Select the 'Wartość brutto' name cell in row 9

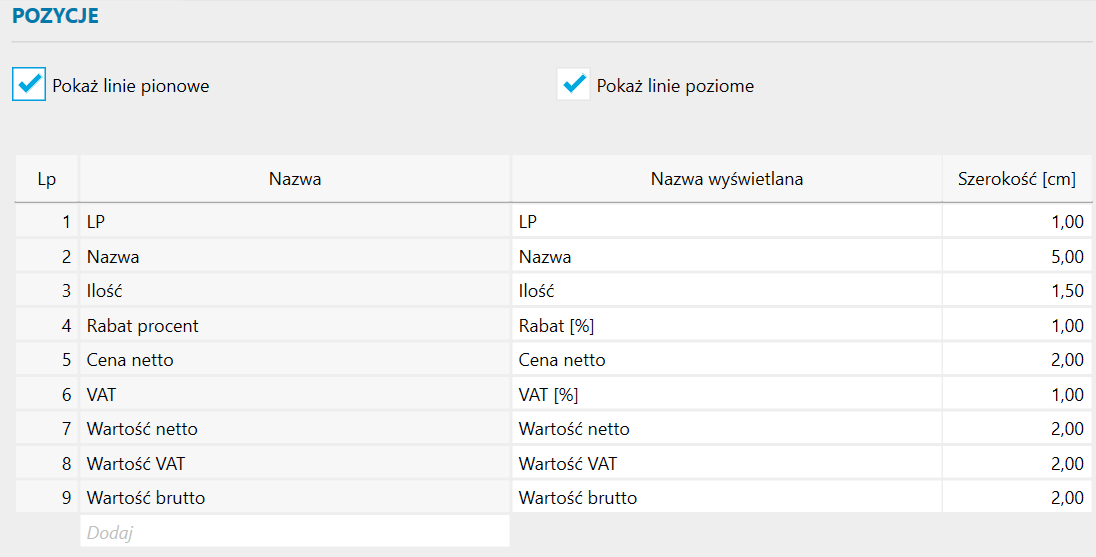pyautogui.click(x=294, y=498)
